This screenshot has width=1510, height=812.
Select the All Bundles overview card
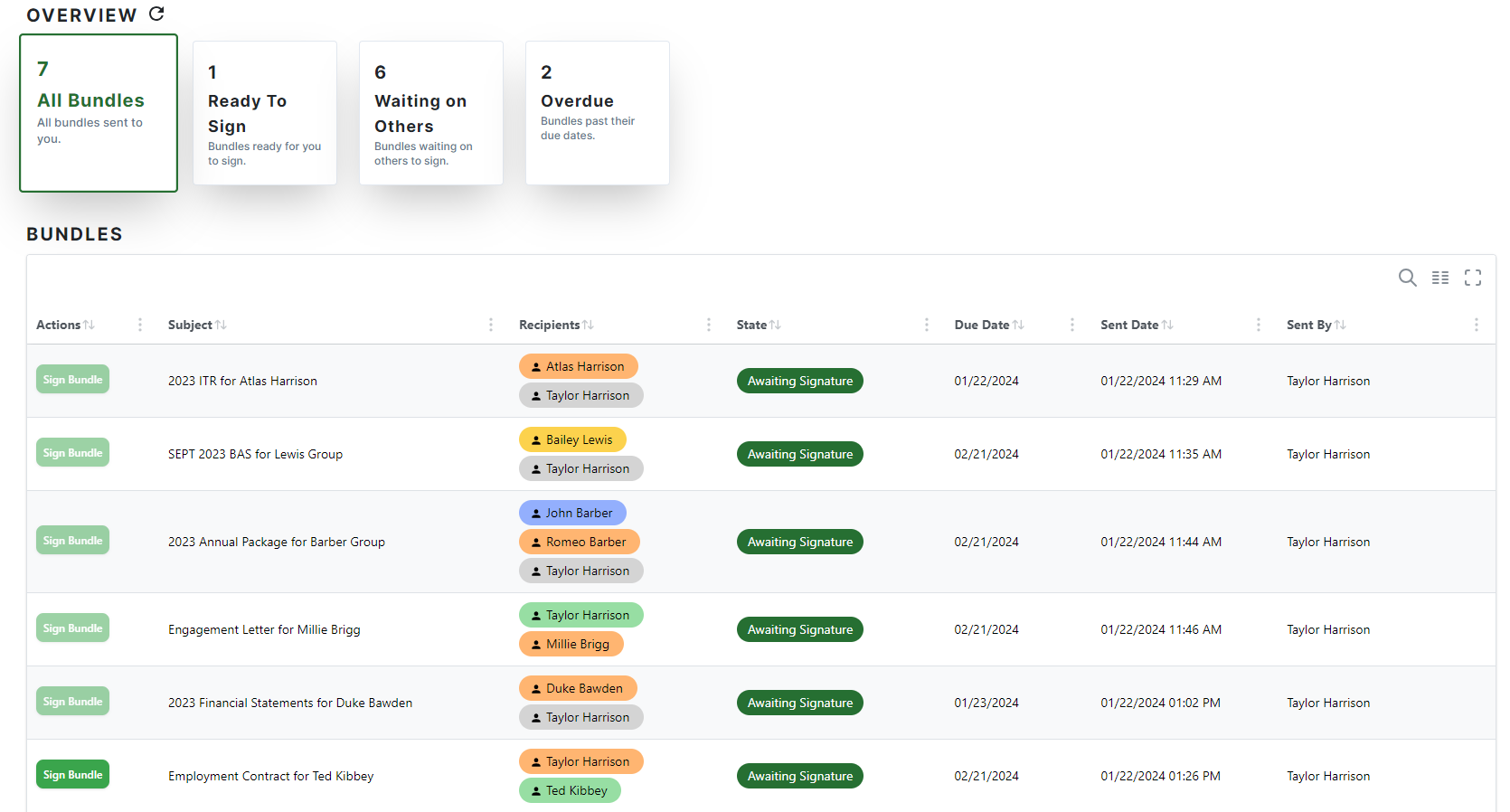point(99,113)
